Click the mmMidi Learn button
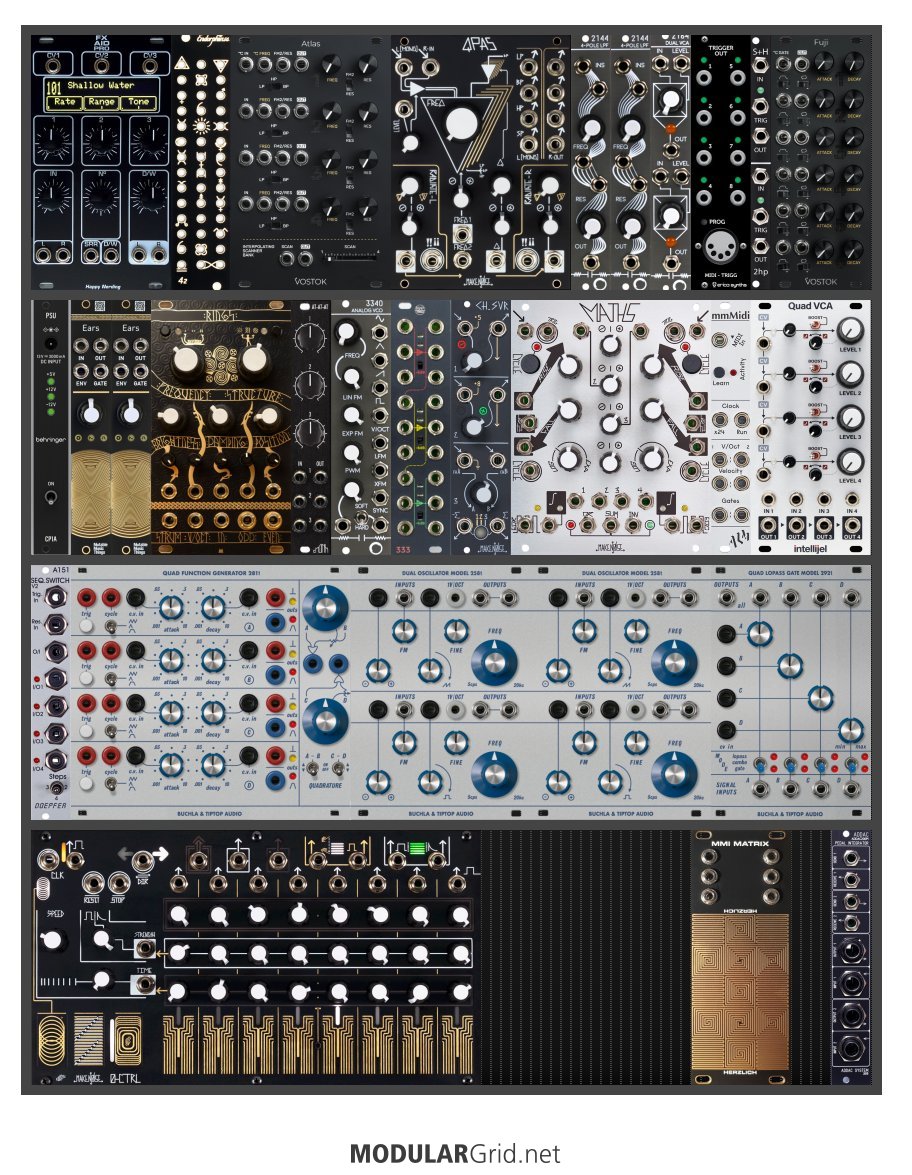The width and height of the screenshot is (912, 1175). tap(719, 372)
